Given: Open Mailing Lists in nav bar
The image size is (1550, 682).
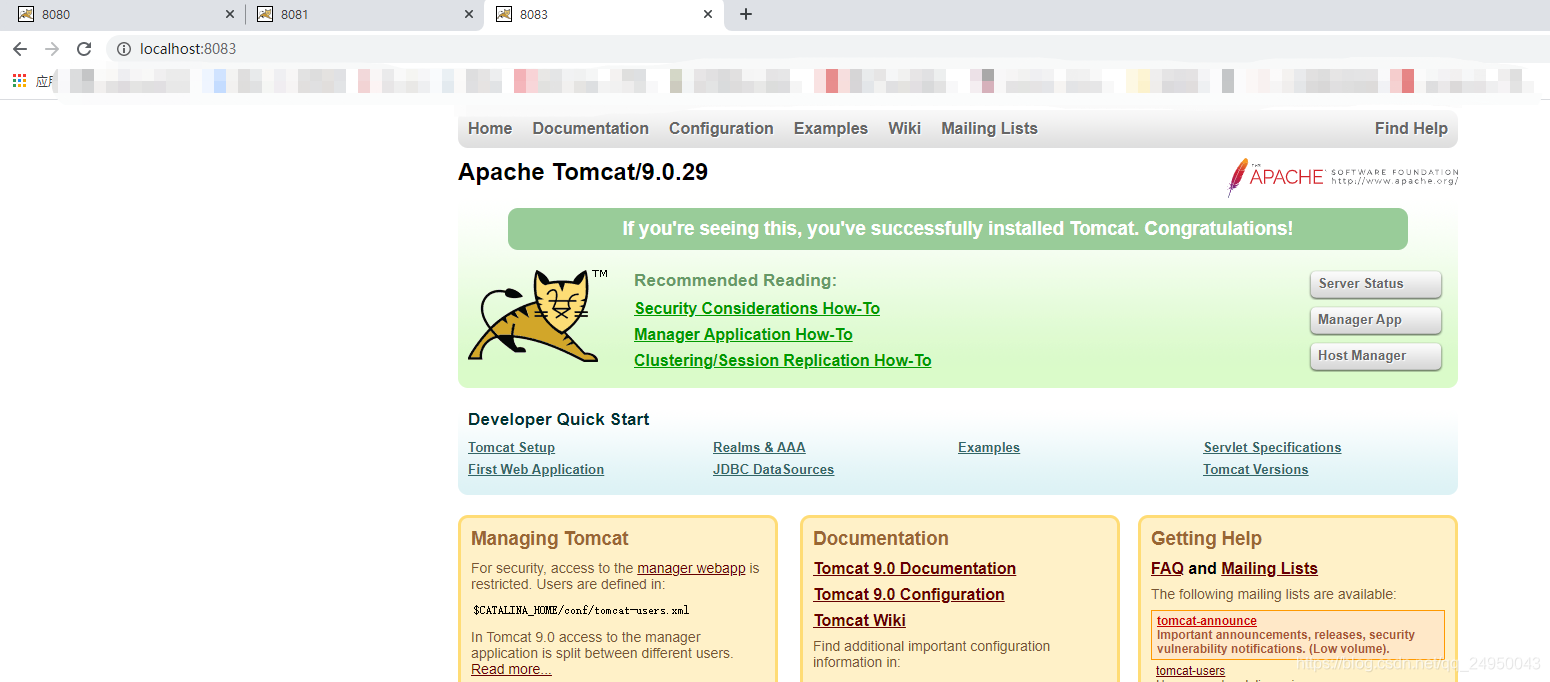Looking at the screenshot, I should (x=989, y=128).
